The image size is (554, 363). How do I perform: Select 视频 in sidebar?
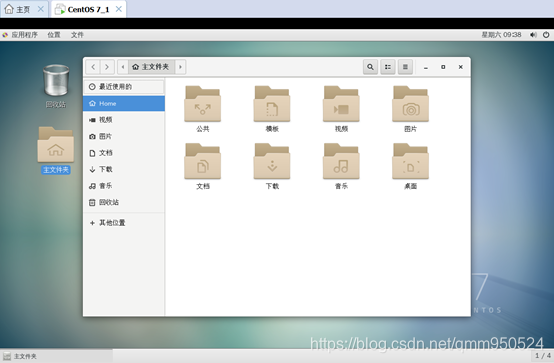point(124,120)
